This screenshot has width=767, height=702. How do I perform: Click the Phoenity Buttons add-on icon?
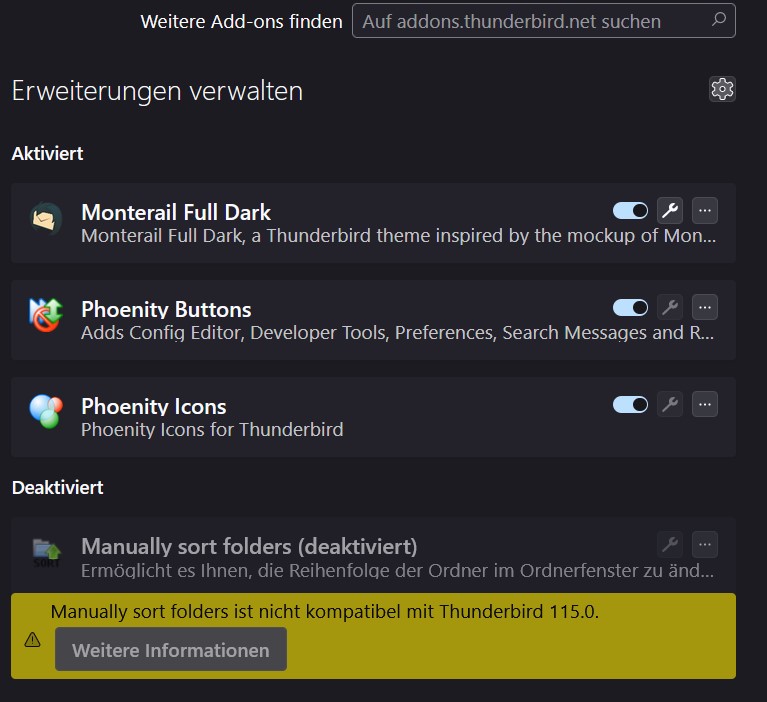tap(47, 316)
